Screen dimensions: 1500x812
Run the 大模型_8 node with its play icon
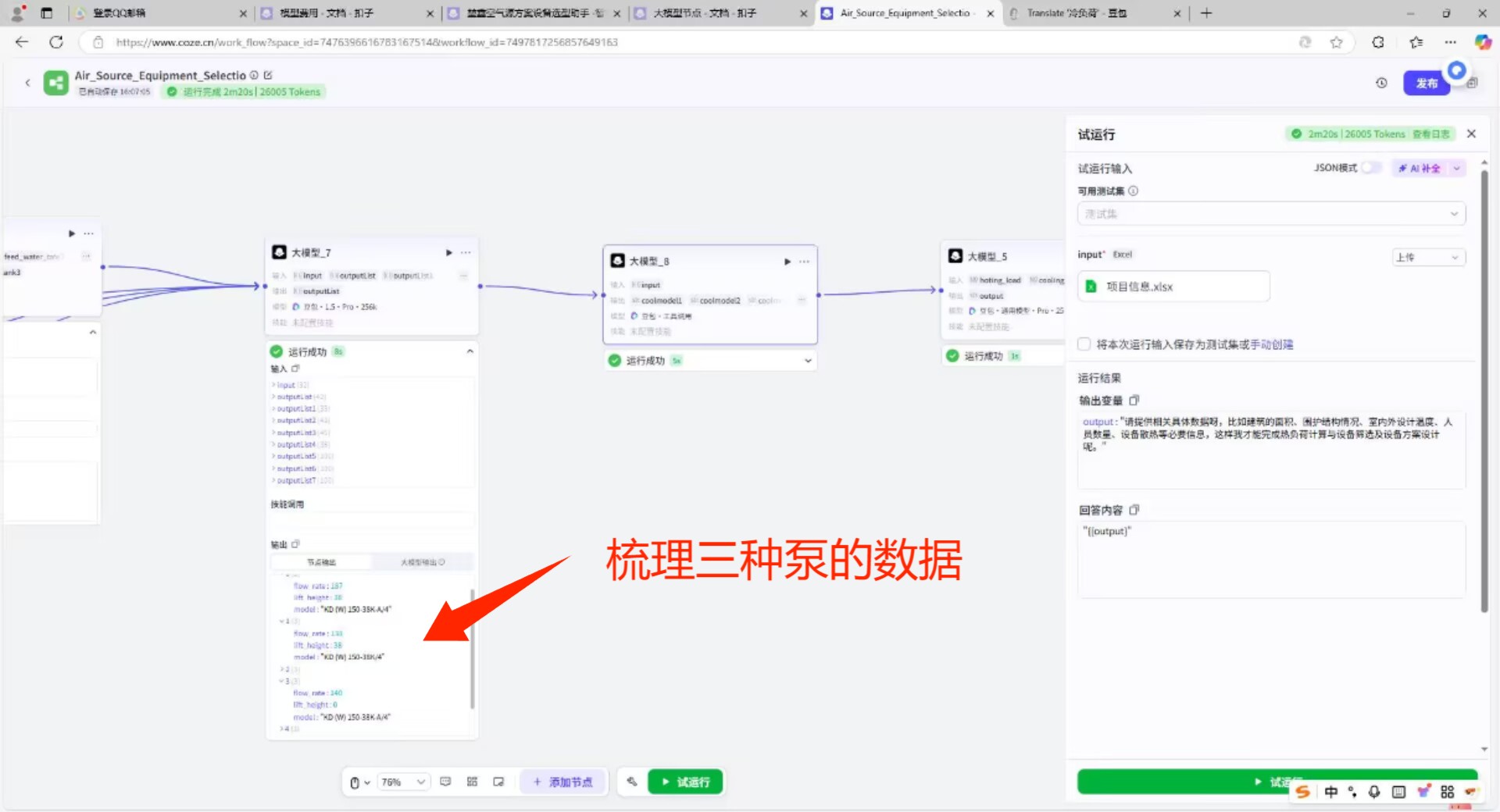tap(787, 262)
